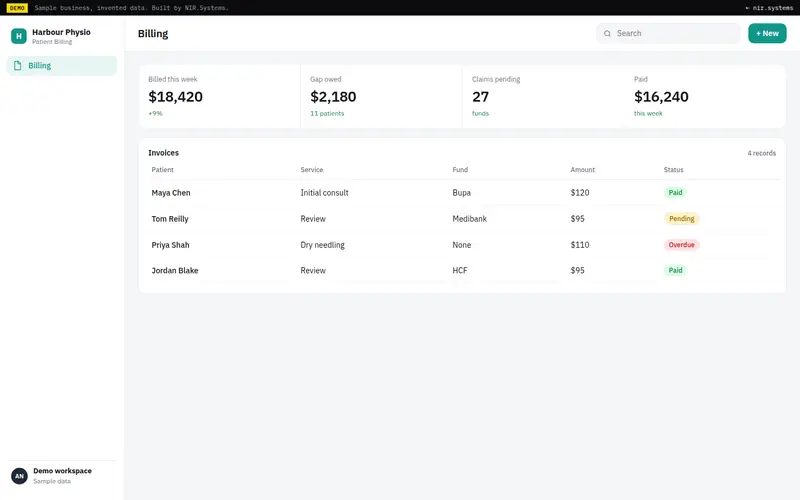Open the Demo workspace account entry
Viewport: 800px width, 500px height.
point(62,476)
